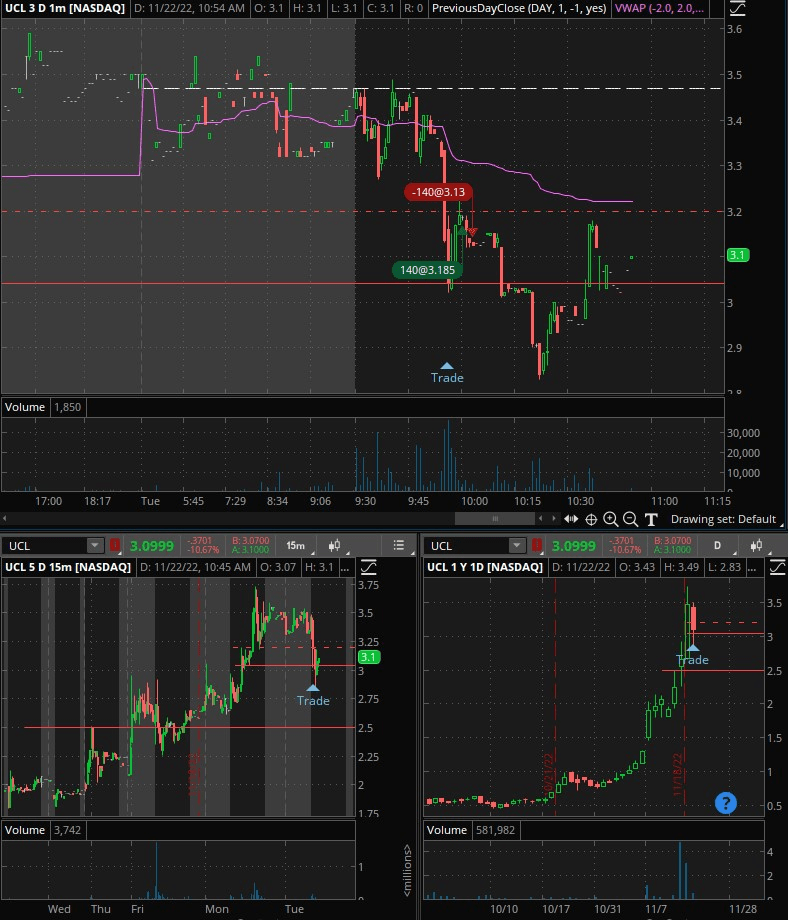This screenshot has width=788, height=920.
Task: Open the 15m timeframe selector
Action: 297,546
